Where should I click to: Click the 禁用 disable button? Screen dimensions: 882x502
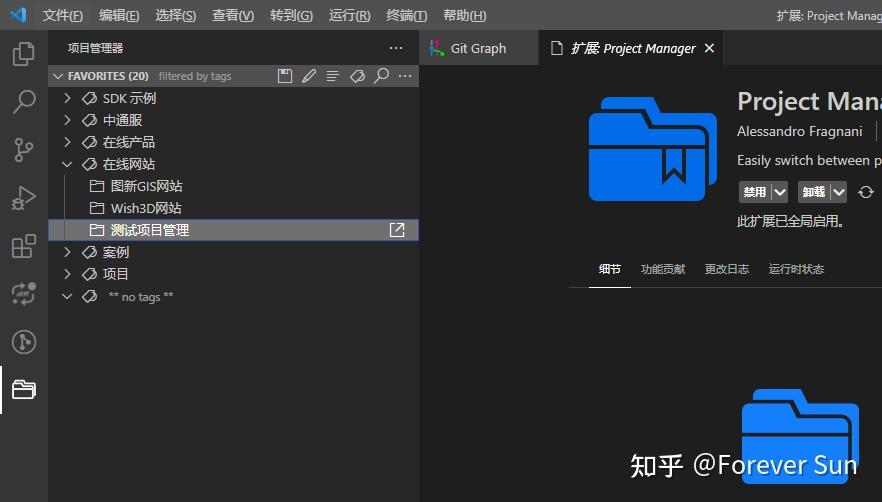tap(755, 192)
